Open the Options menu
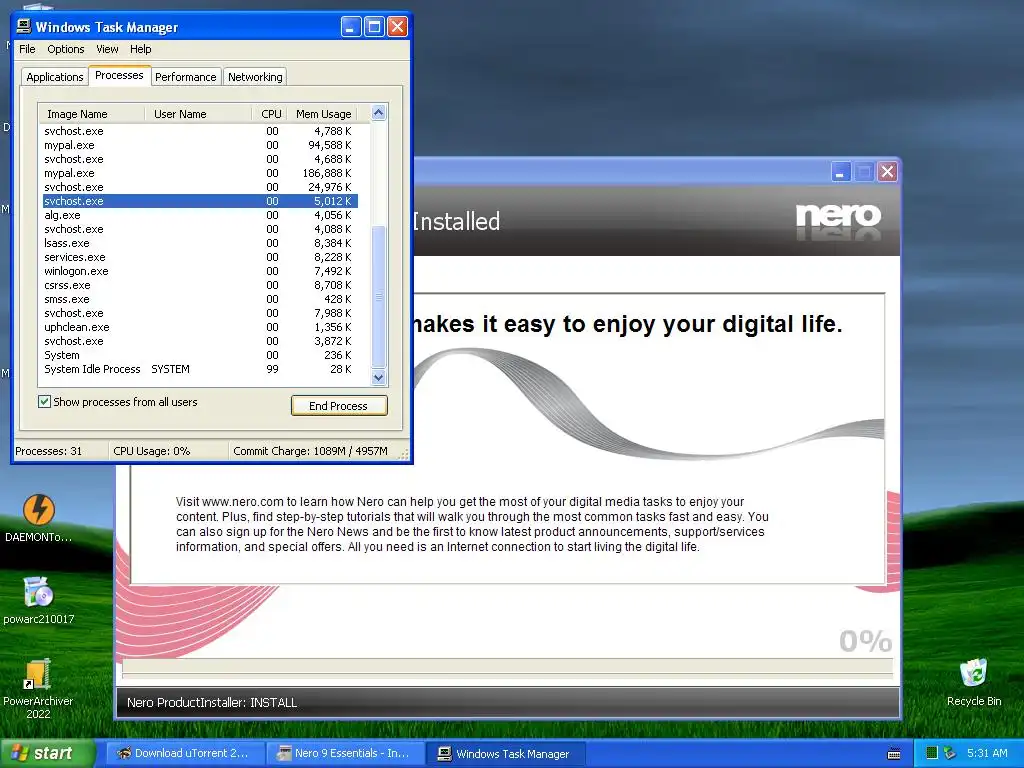 click(x=65, y=49)
